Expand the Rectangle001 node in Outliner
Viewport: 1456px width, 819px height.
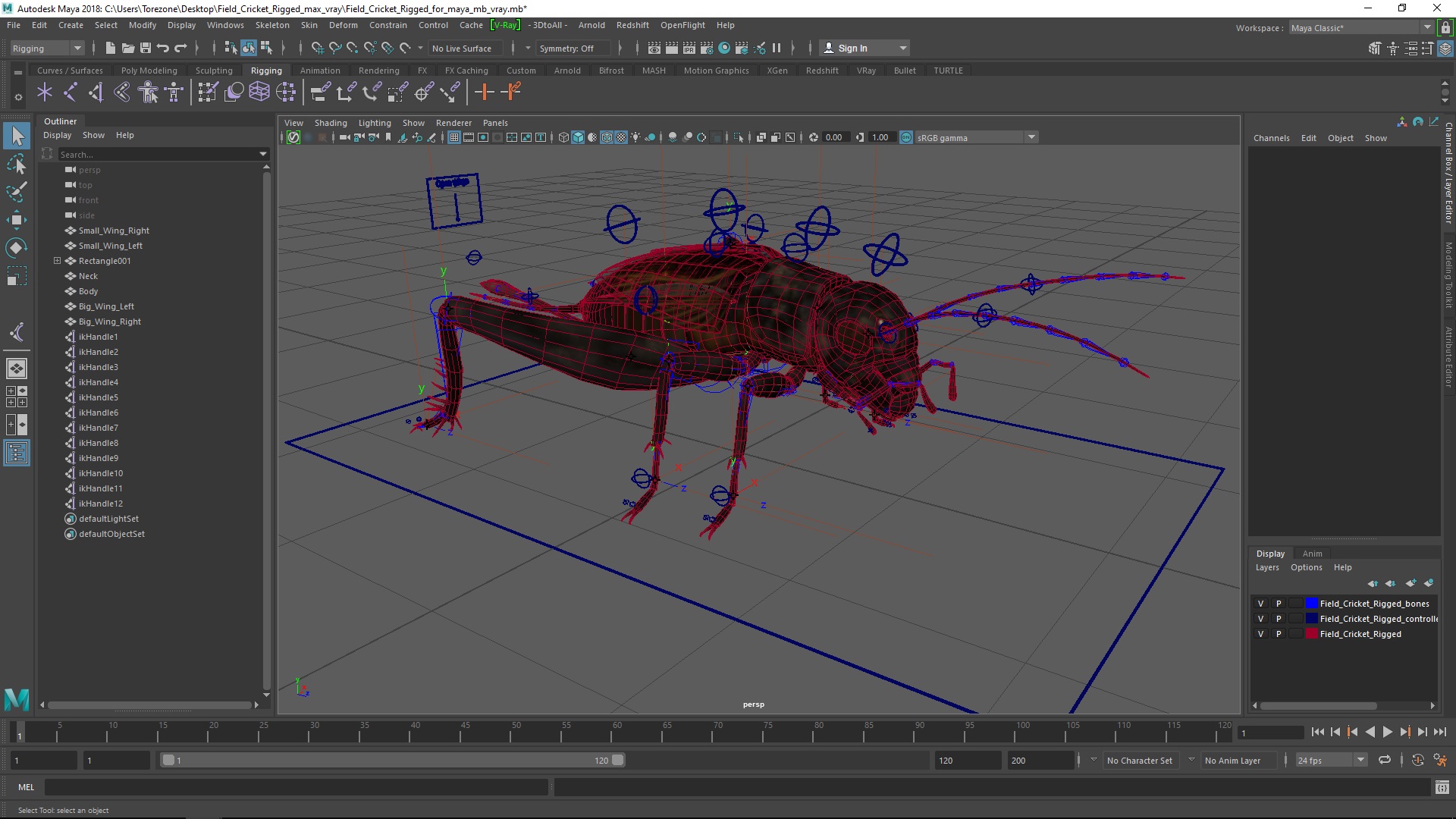click(x=57, y=260)
